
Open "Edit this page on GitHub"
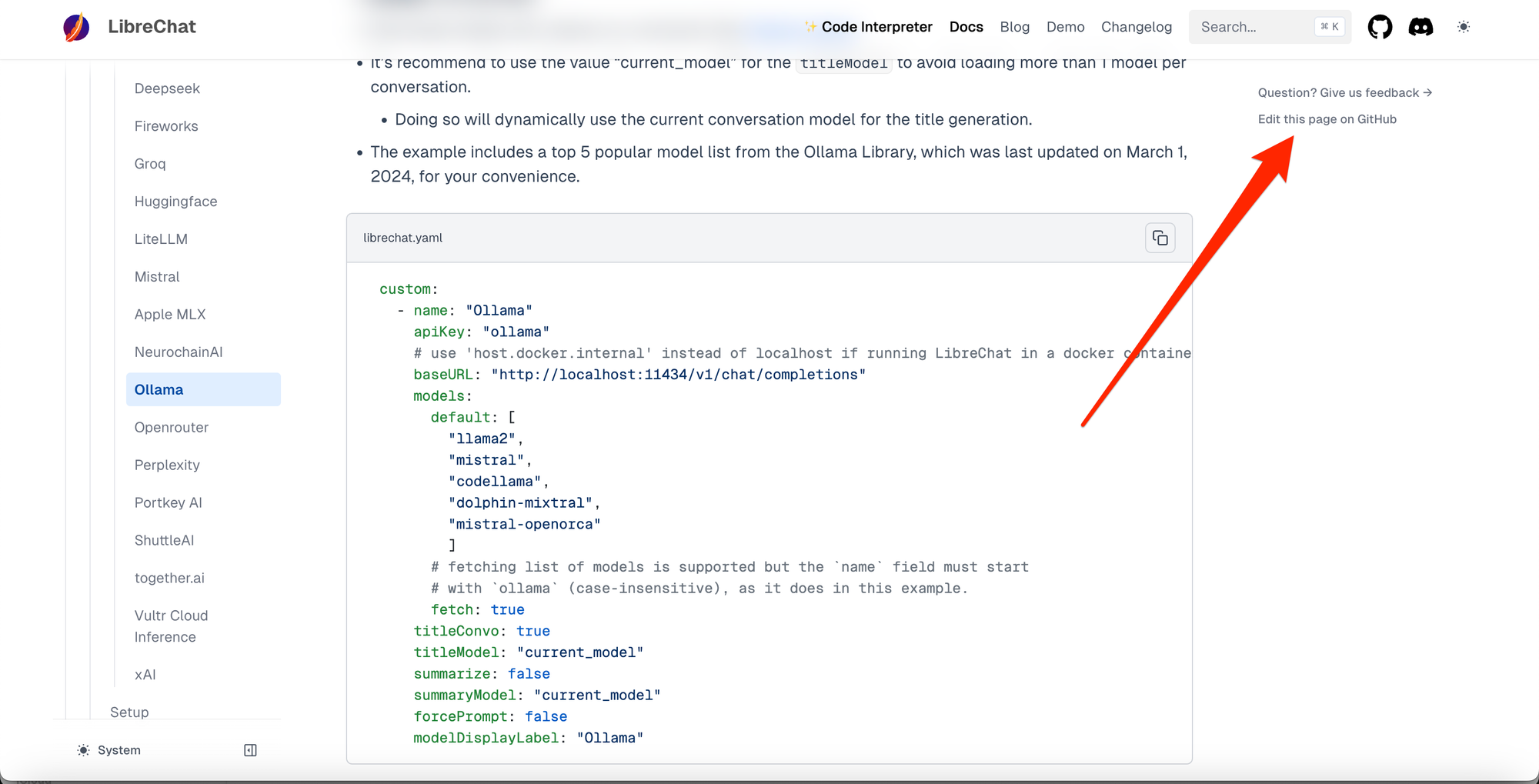[x=1328, y=119]
